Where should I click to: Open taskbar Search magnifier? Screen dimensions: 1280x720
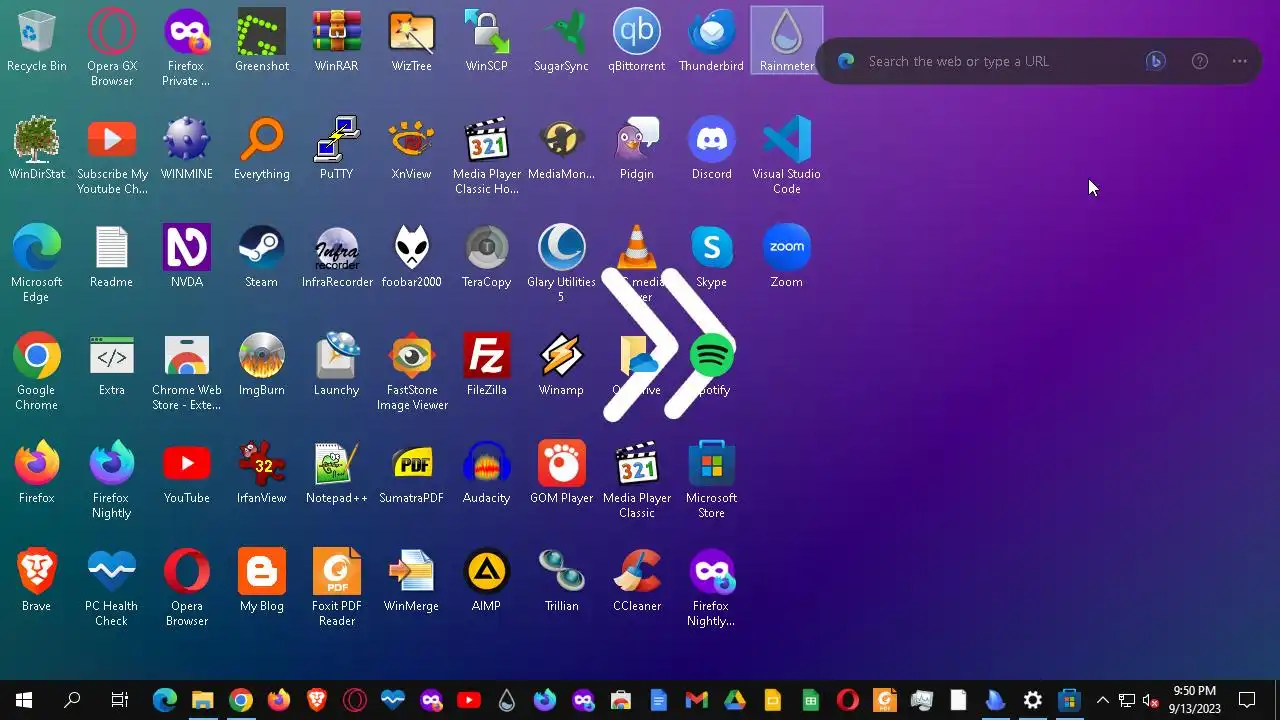72,700
